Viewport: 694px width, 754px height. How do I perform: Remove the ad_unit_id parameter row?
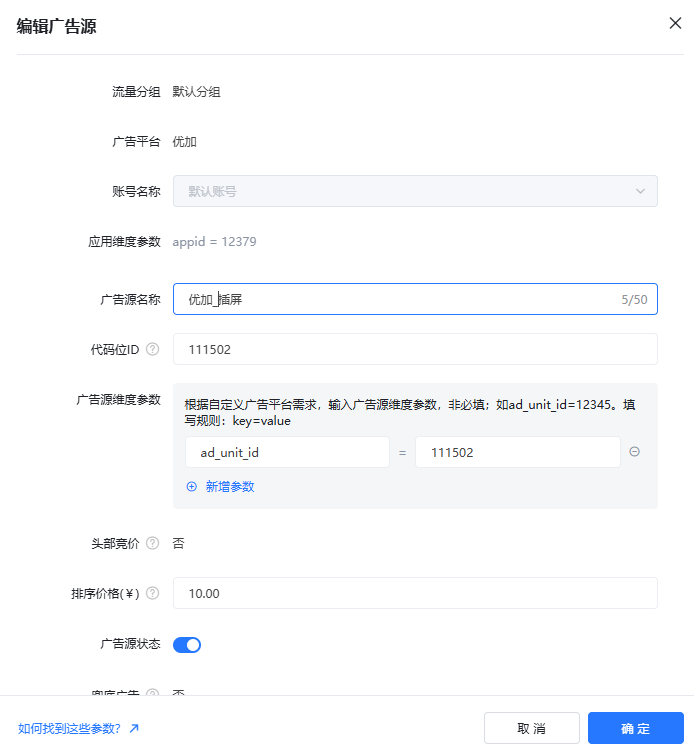[634, 452]
